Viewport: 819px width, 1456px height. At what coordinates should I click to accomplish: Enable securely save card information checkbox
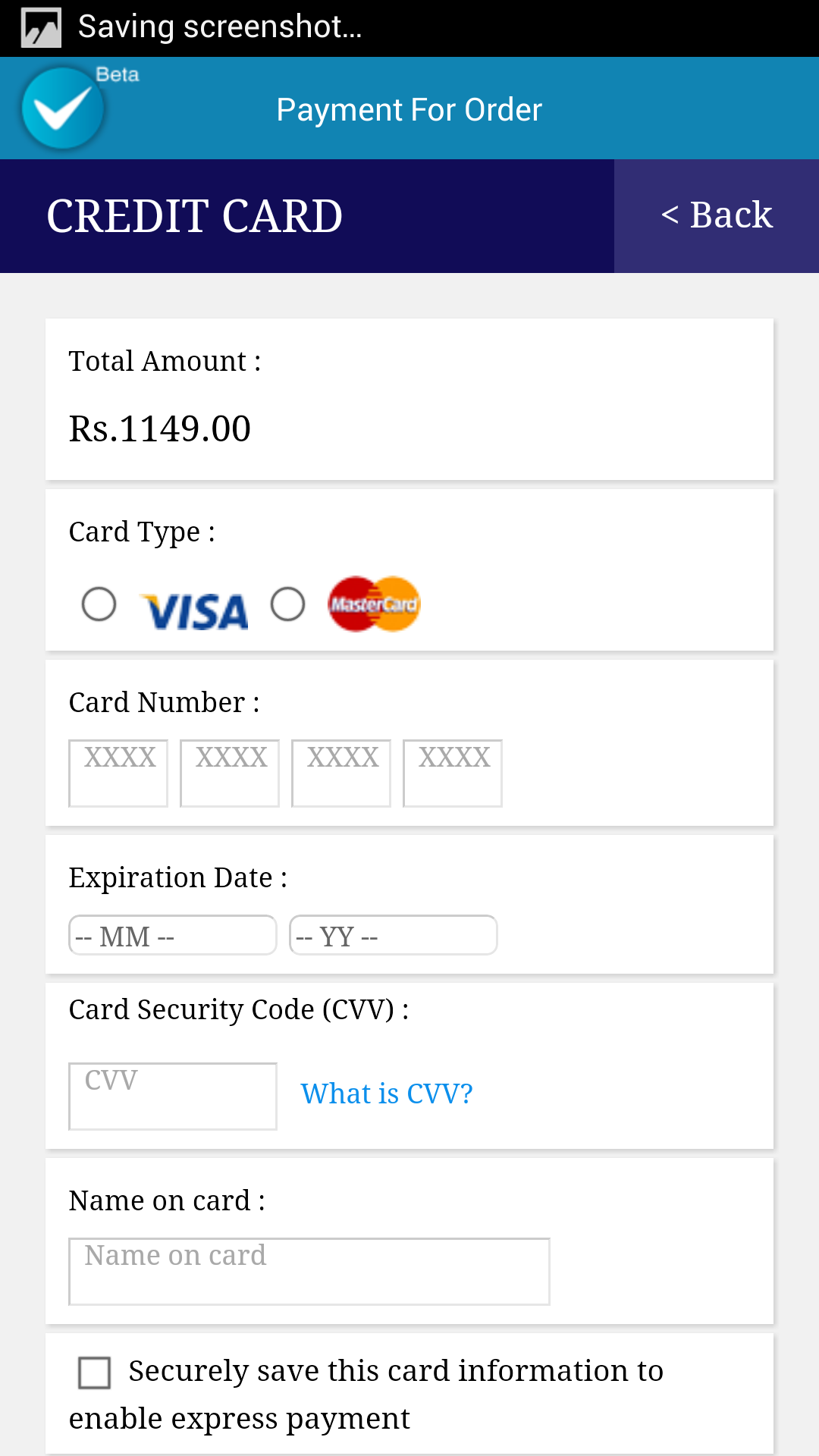tap(95, 1373)
